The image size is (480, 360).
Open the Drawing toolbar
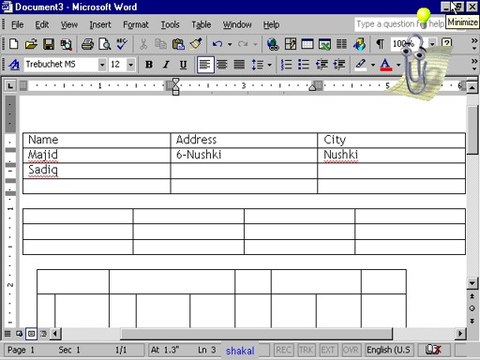(359, 44)
